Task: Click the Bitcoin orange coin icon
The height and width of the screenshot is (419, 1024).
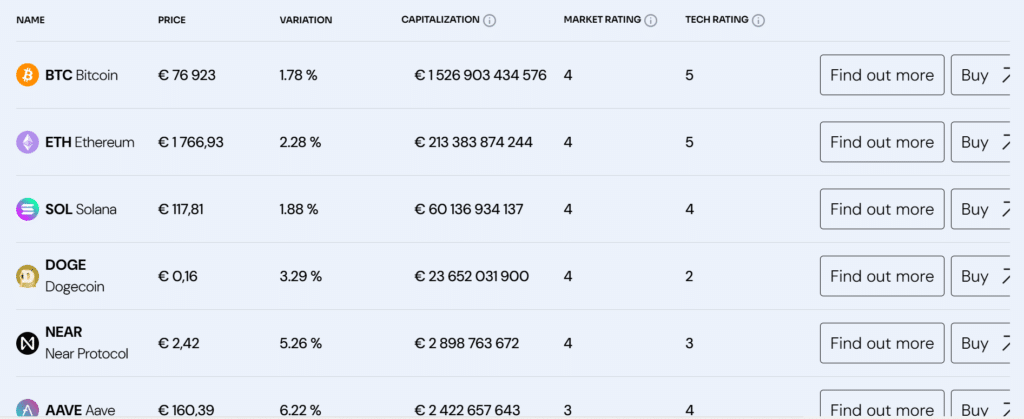Action: point(27,75)
